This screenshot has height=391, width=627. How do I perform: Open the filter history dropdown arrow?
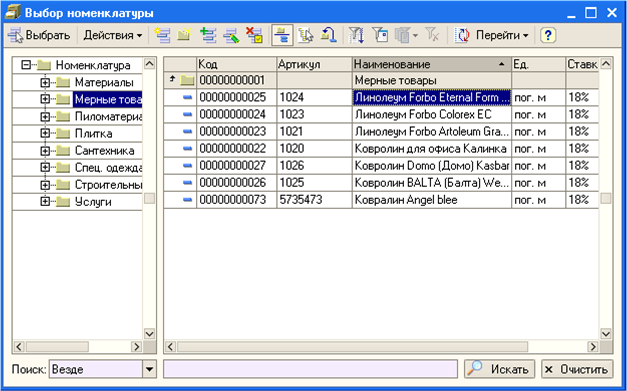[415, 36]
